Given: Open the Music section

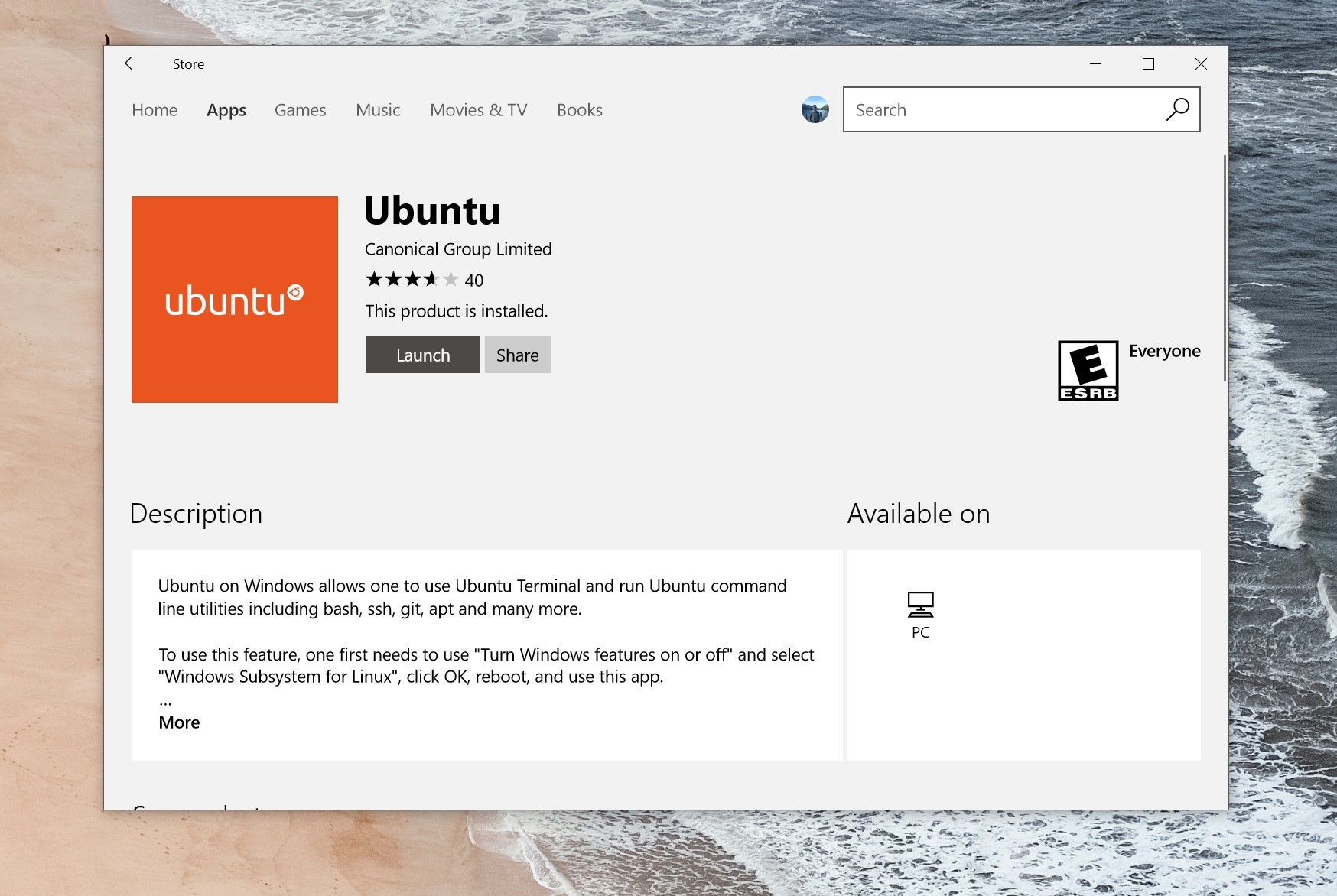Looking at the screenshot, I should coord(378,110).
